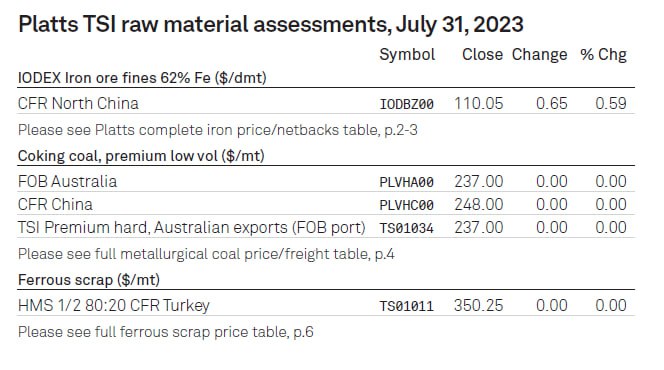This screenshot has width=664, height=370.
Task: Click the 110.05 close price
Action: (x=479, y=103)
